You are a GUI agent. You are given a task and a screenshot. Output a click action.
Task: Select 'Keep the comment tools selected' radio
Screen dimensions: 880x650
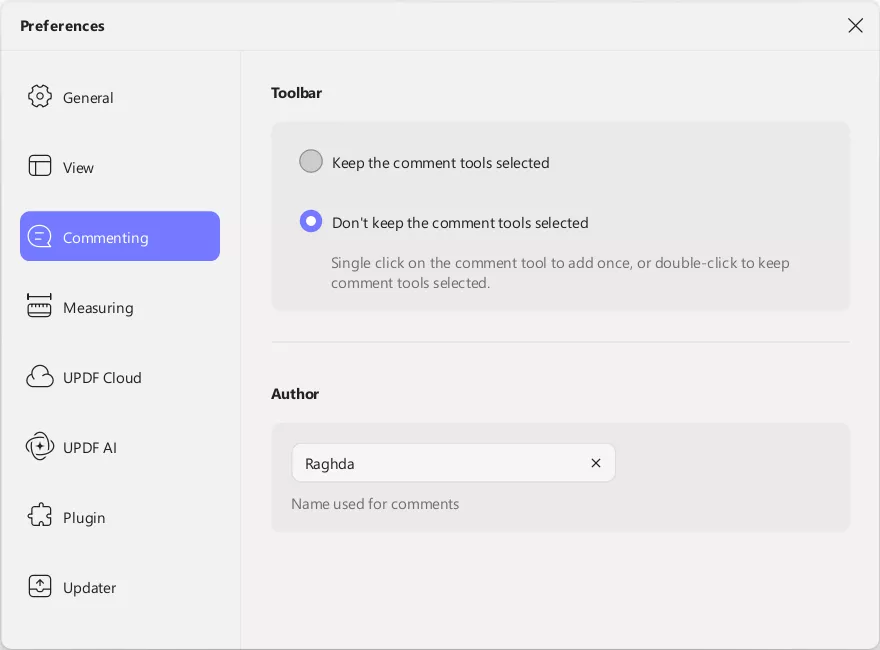(x=311, y=162)
